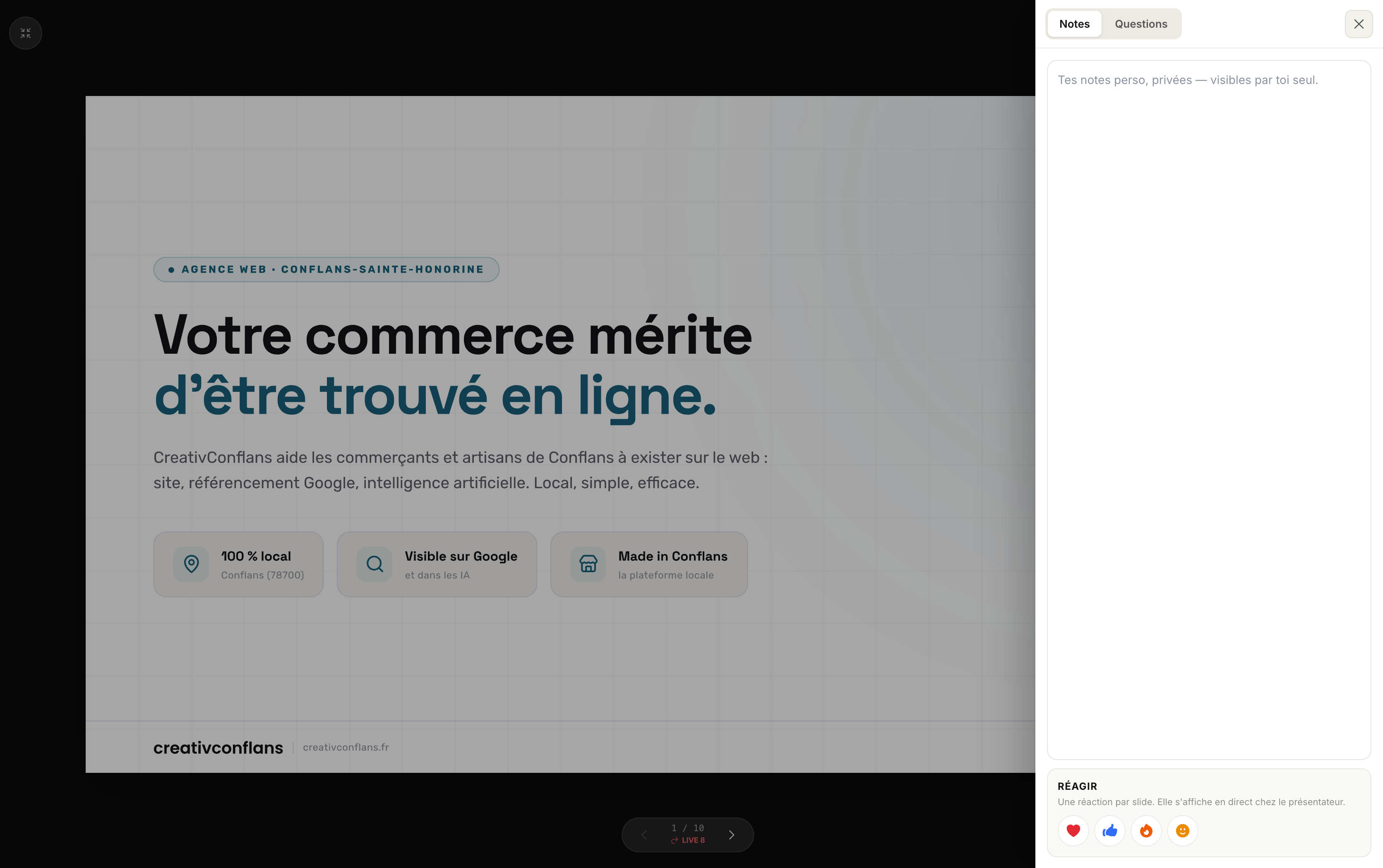Send a smiley face reaction
The image size is (1383, 868).
pyautogui.click(x=1183, y=831)
